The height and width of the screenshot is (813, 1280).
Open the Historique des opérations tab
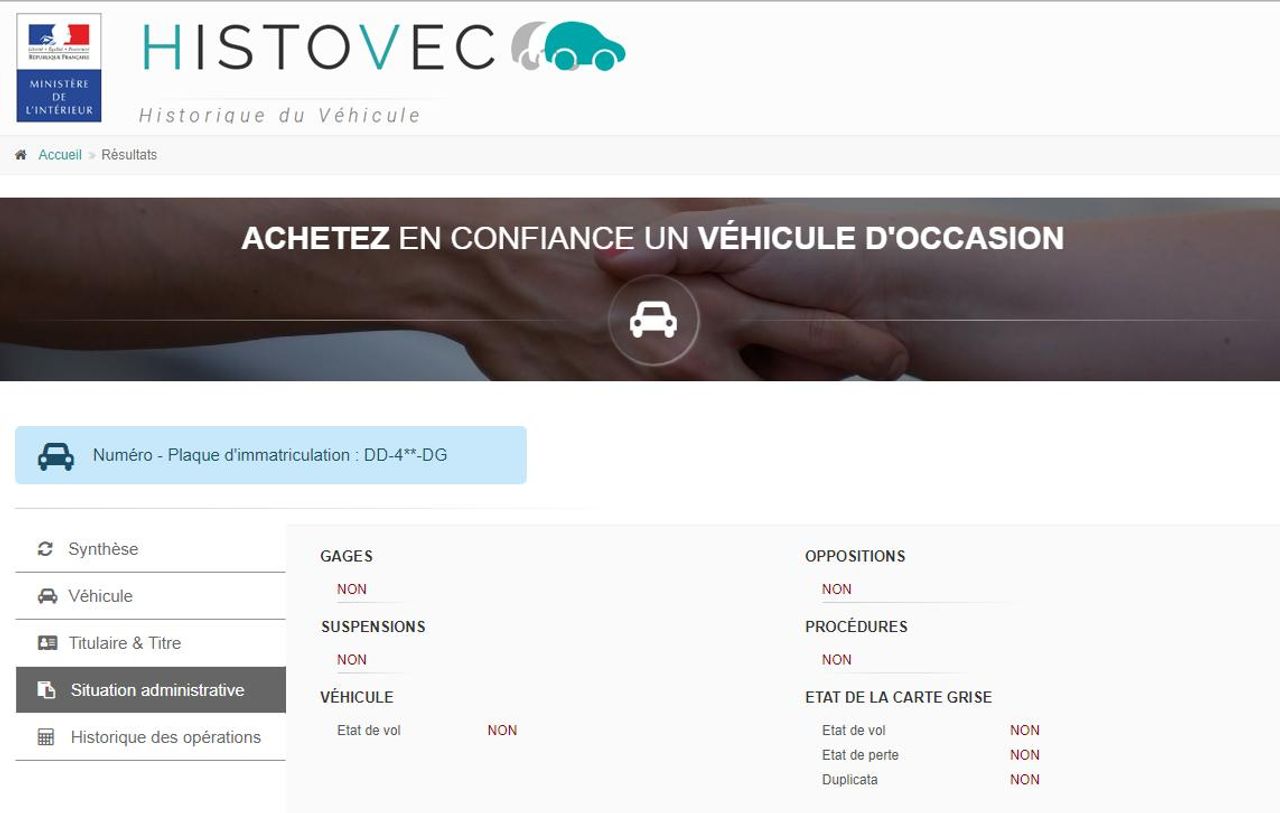pos(165,737)
